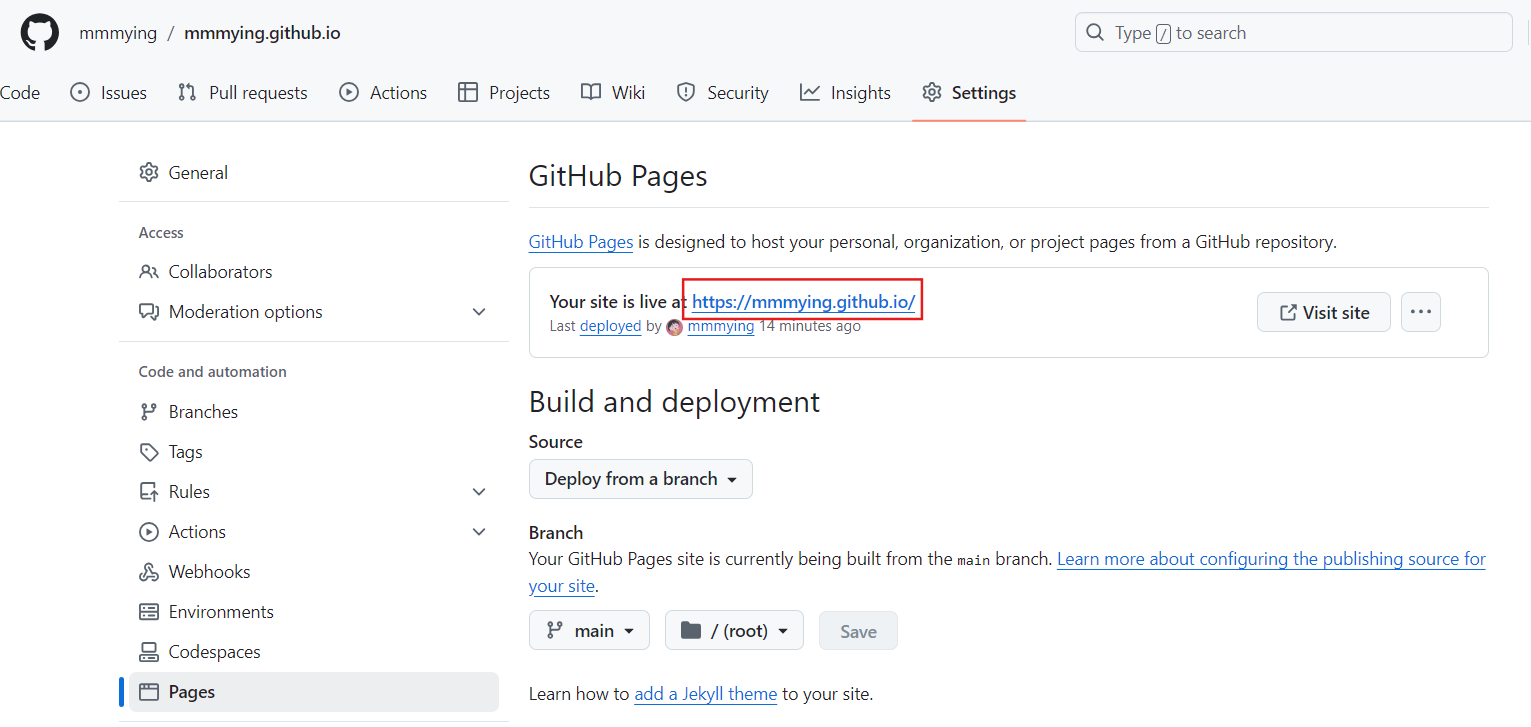Open Codespaces in sidebar
This screenshot has width=1531, height=727.
click(x=314, y=652)
